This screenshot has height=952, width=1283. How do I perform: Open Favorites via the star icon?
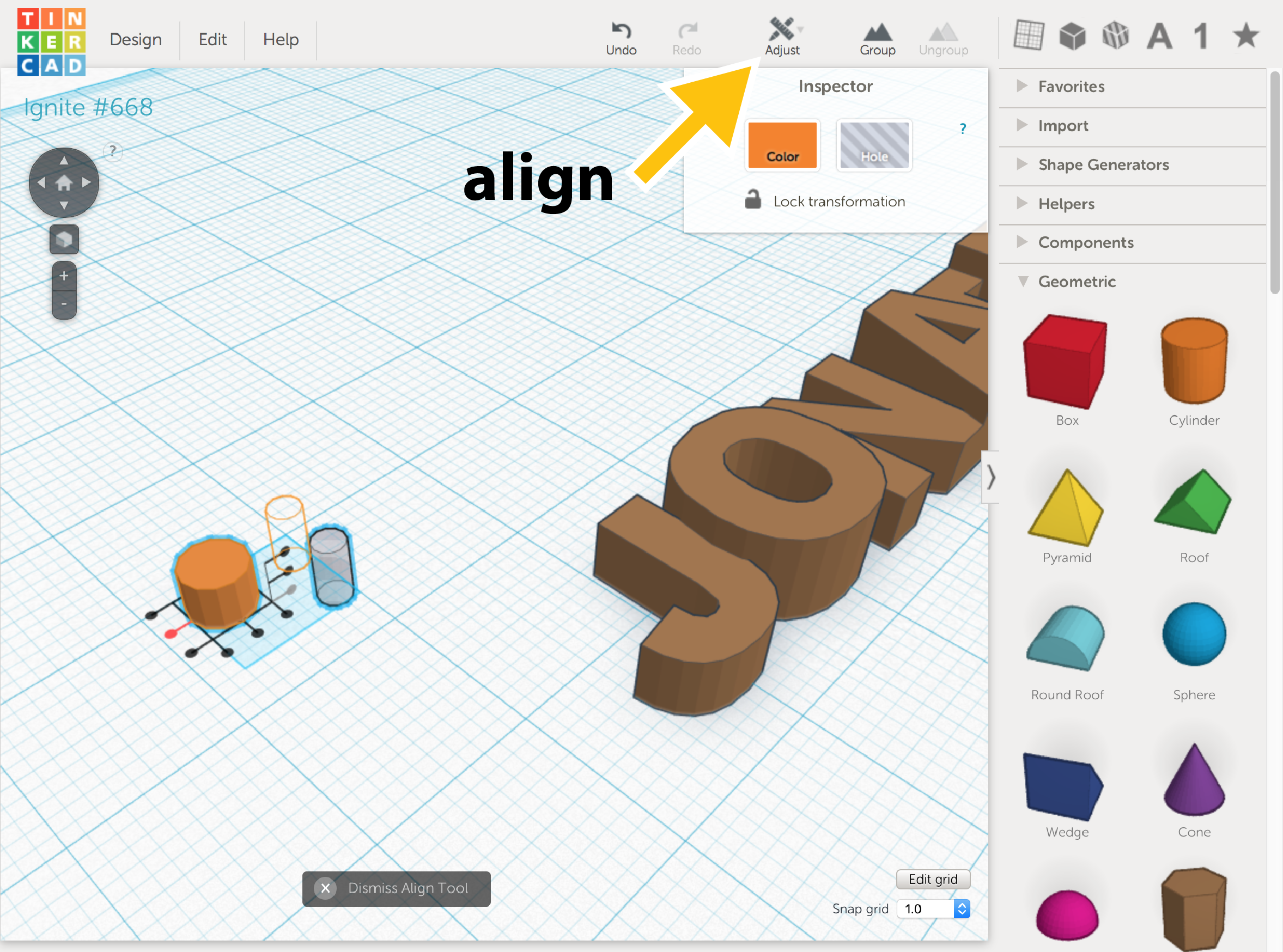pyautogui.click(x=1245, y=36)
